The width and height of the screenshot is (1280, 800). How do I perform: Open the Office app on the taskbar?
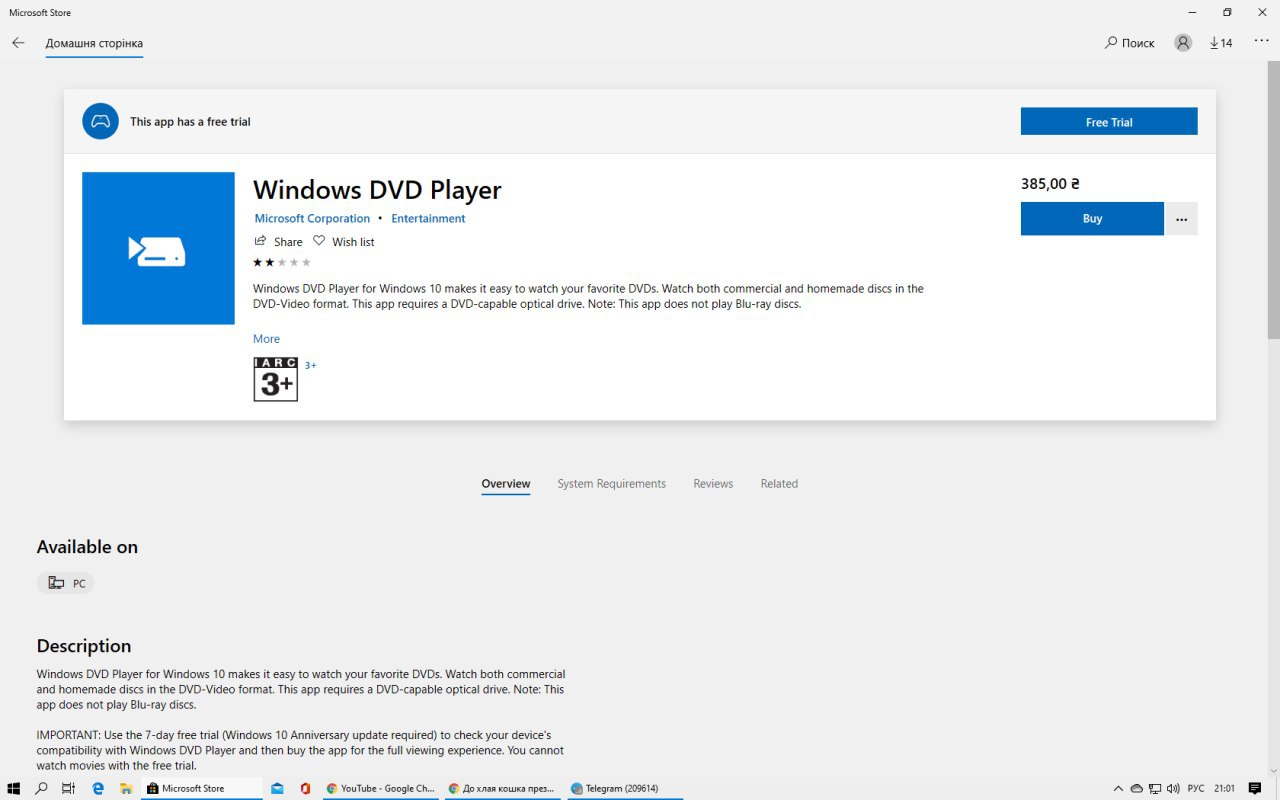pyautogui.click(x=306, y=788)
